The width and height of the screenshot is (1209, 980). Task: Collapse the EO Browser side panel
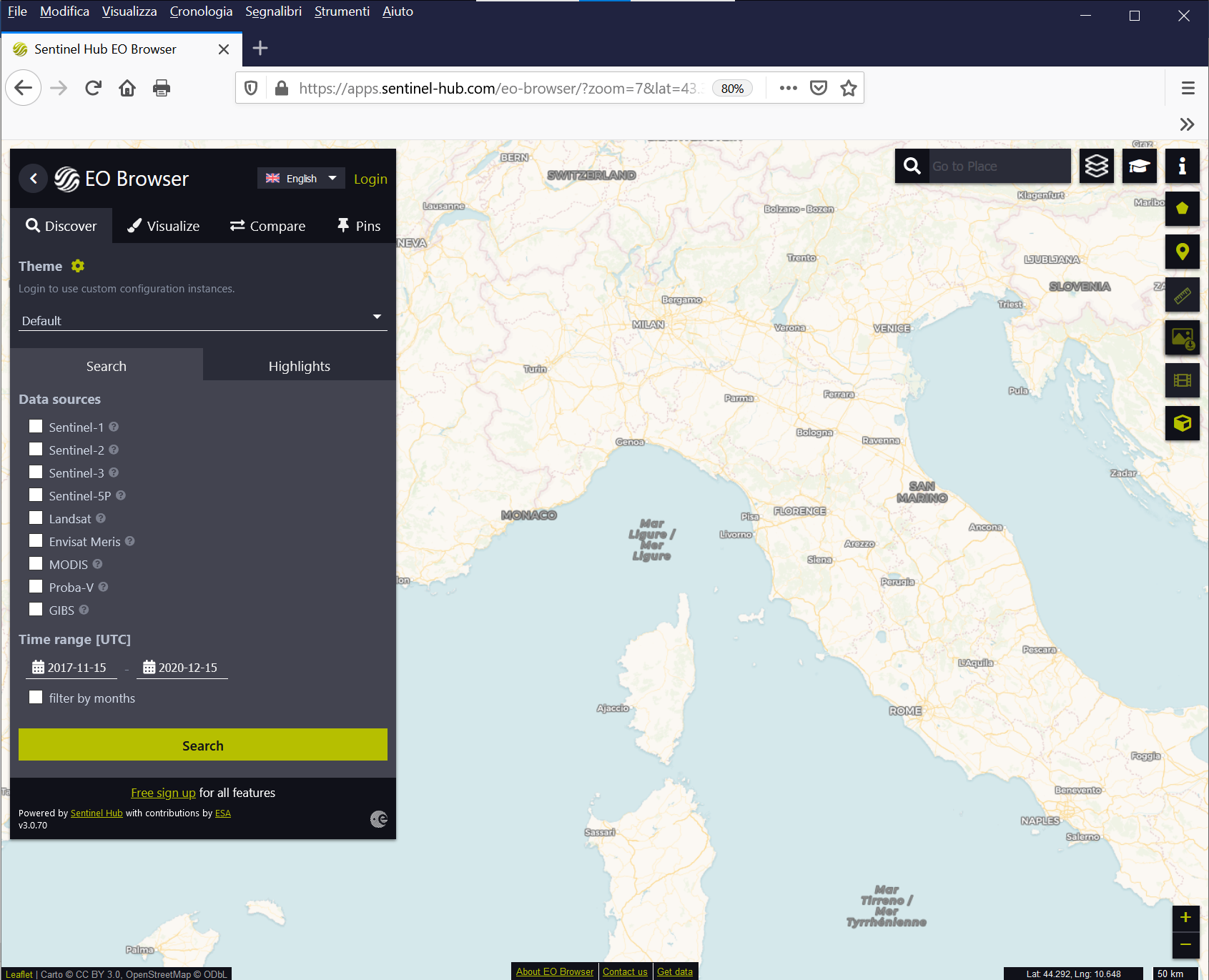tap(33, 179)
